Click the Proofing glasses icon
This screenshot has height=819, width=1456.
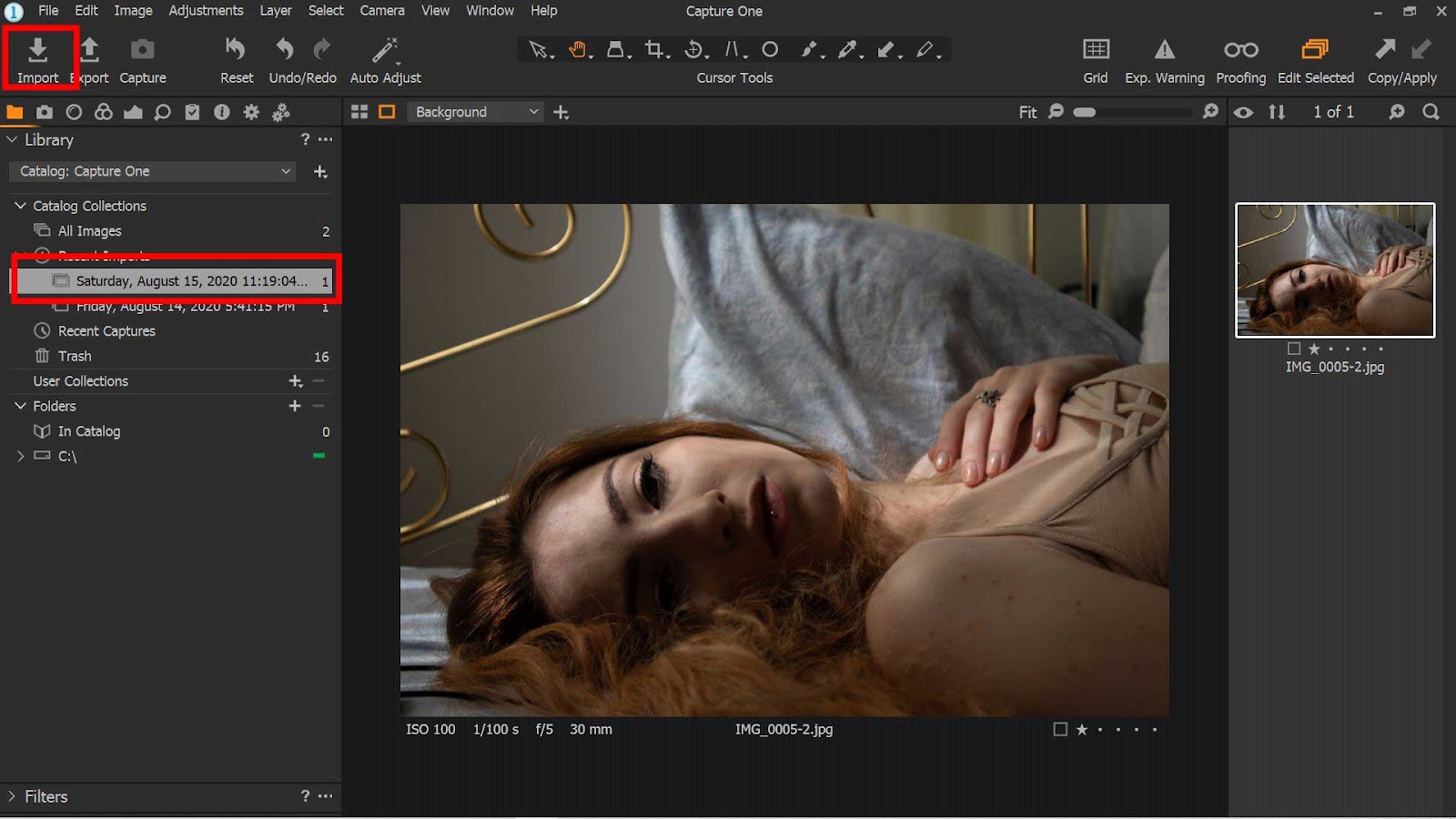pyautogui.click(x=1240, y=50)
